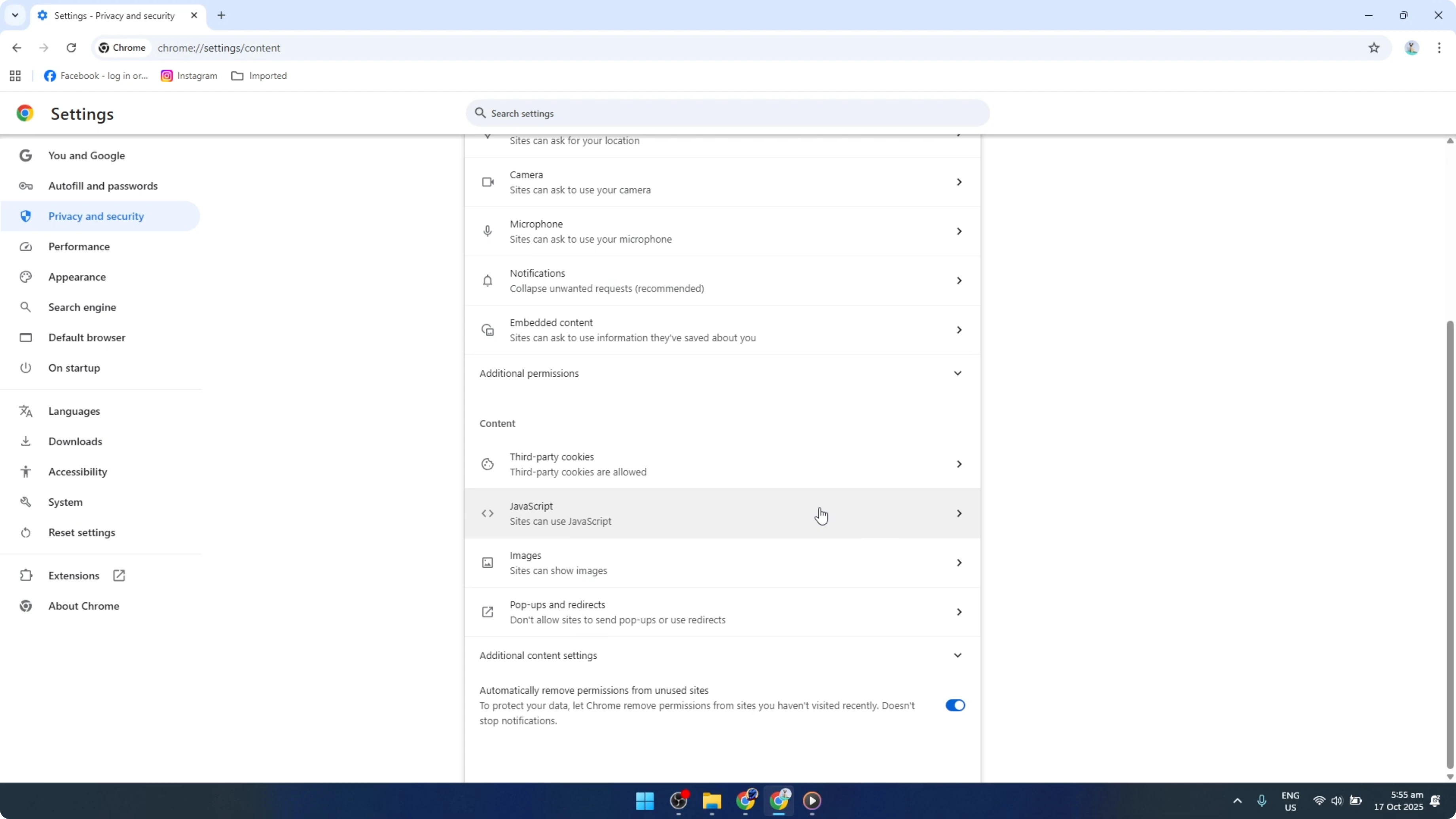Click the Microphone settings icon
The width and height of the screenshot is (1456, 819).
487,231
